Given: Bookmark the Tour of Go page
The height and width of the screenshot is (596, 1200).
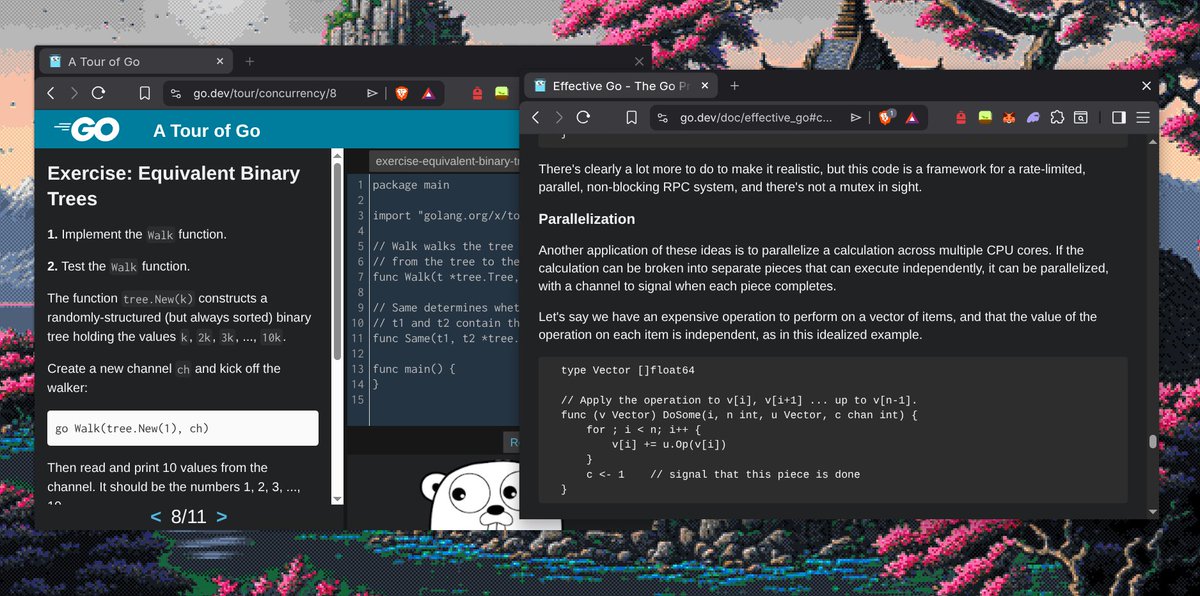Looking at the screenshot, I should click(x=145, y=93).
